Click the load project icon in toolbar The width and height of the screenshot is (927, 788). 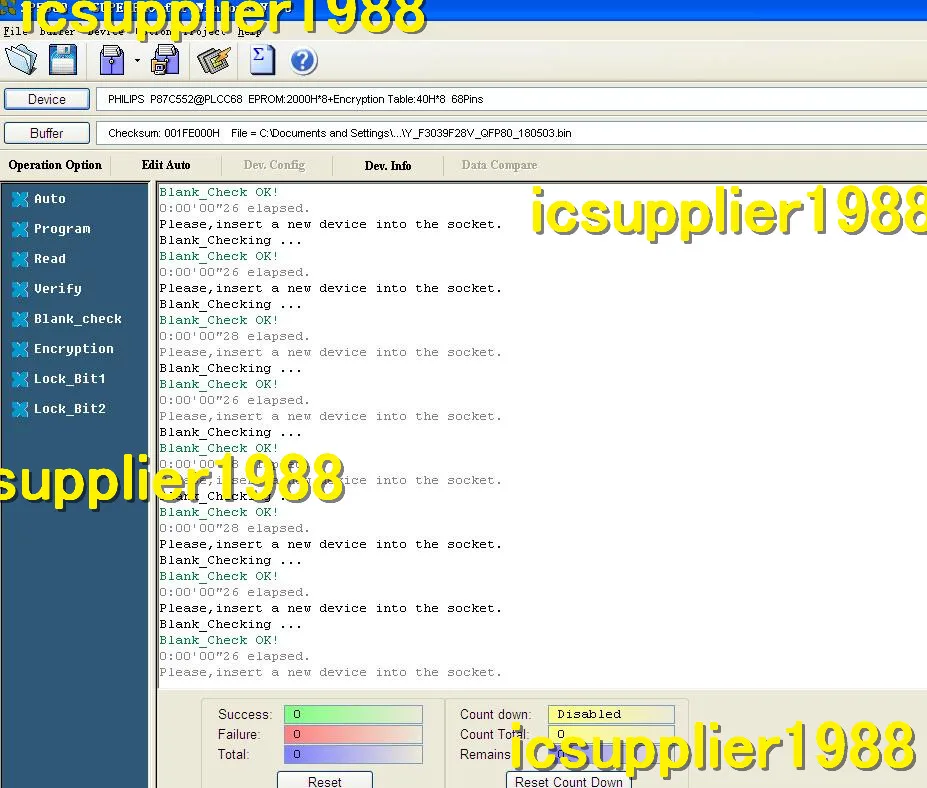click(112, 60)
